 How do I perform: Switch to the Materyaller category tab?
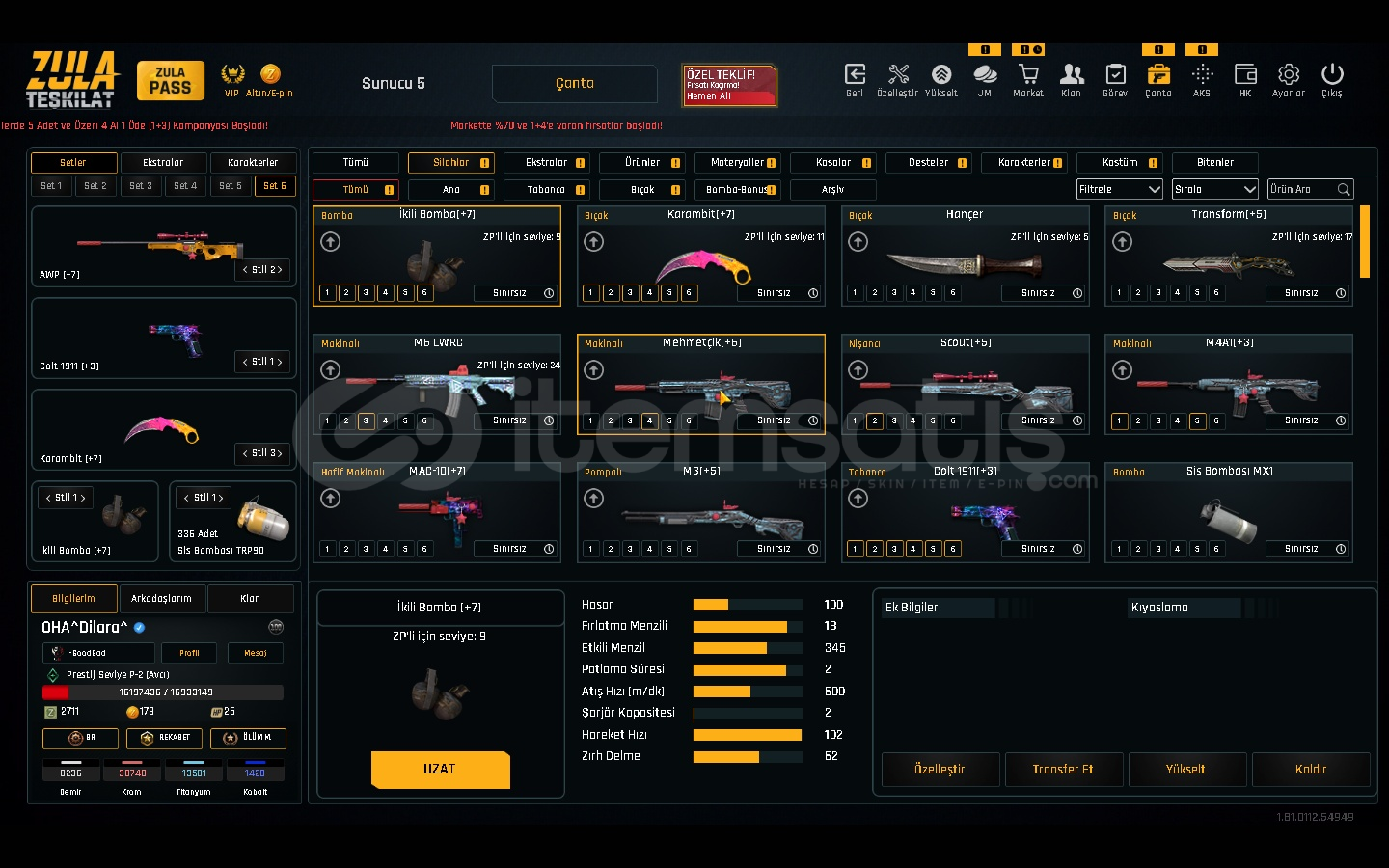tap(737, 163)
